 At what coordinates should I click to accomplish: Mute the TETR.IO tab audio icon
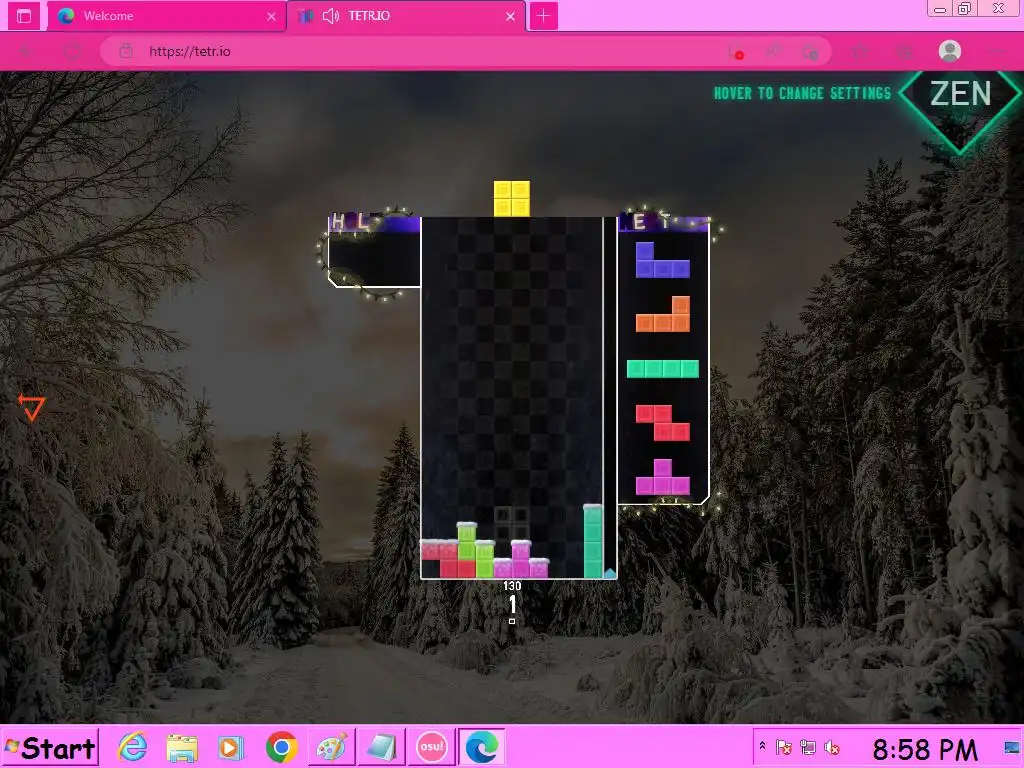330,16
